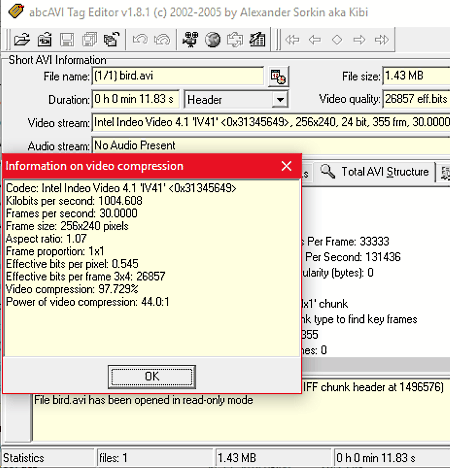Click the globe icon in toolbar
This screenshot has height=468, width=450.
point(213,40)
